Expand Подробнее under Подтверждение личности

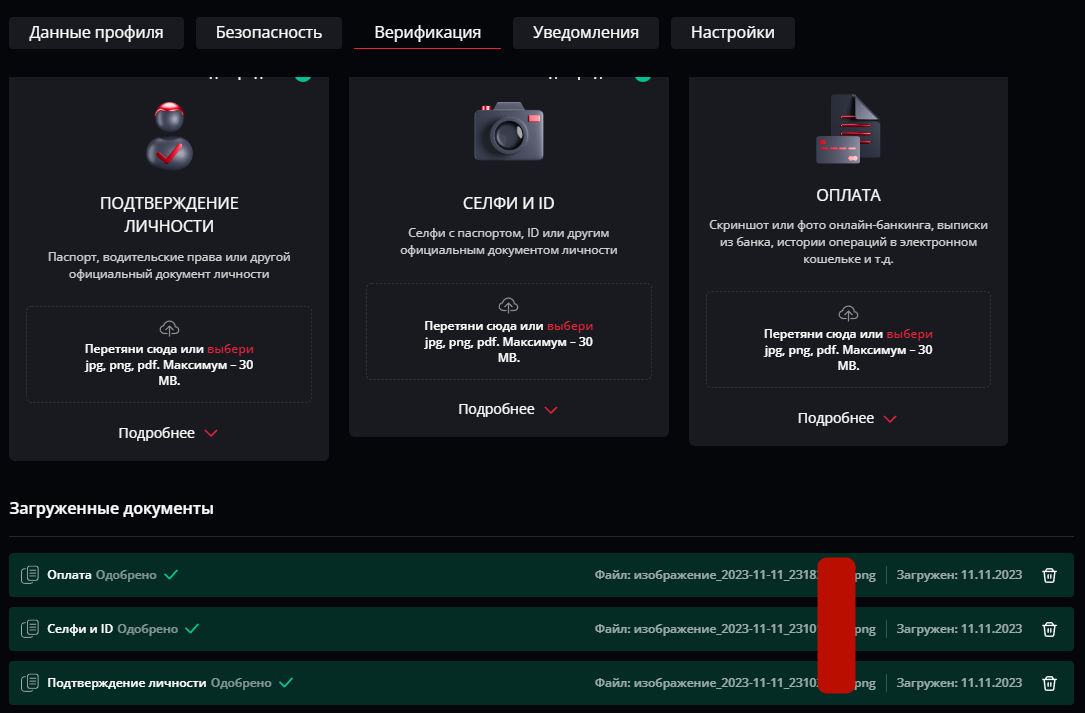(x=168, y=433)
